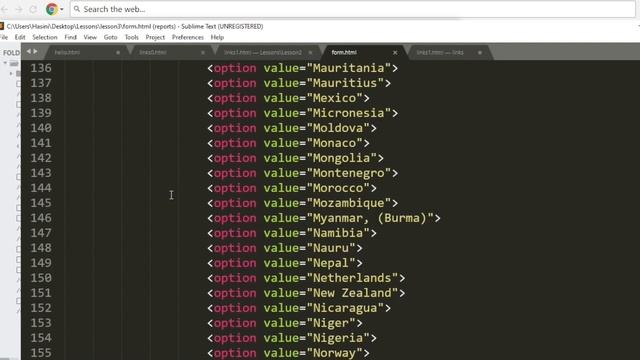Viewport: 640px width, 360px height.
Task: Open the Selection menu
Action: click(x=45, y=37)
